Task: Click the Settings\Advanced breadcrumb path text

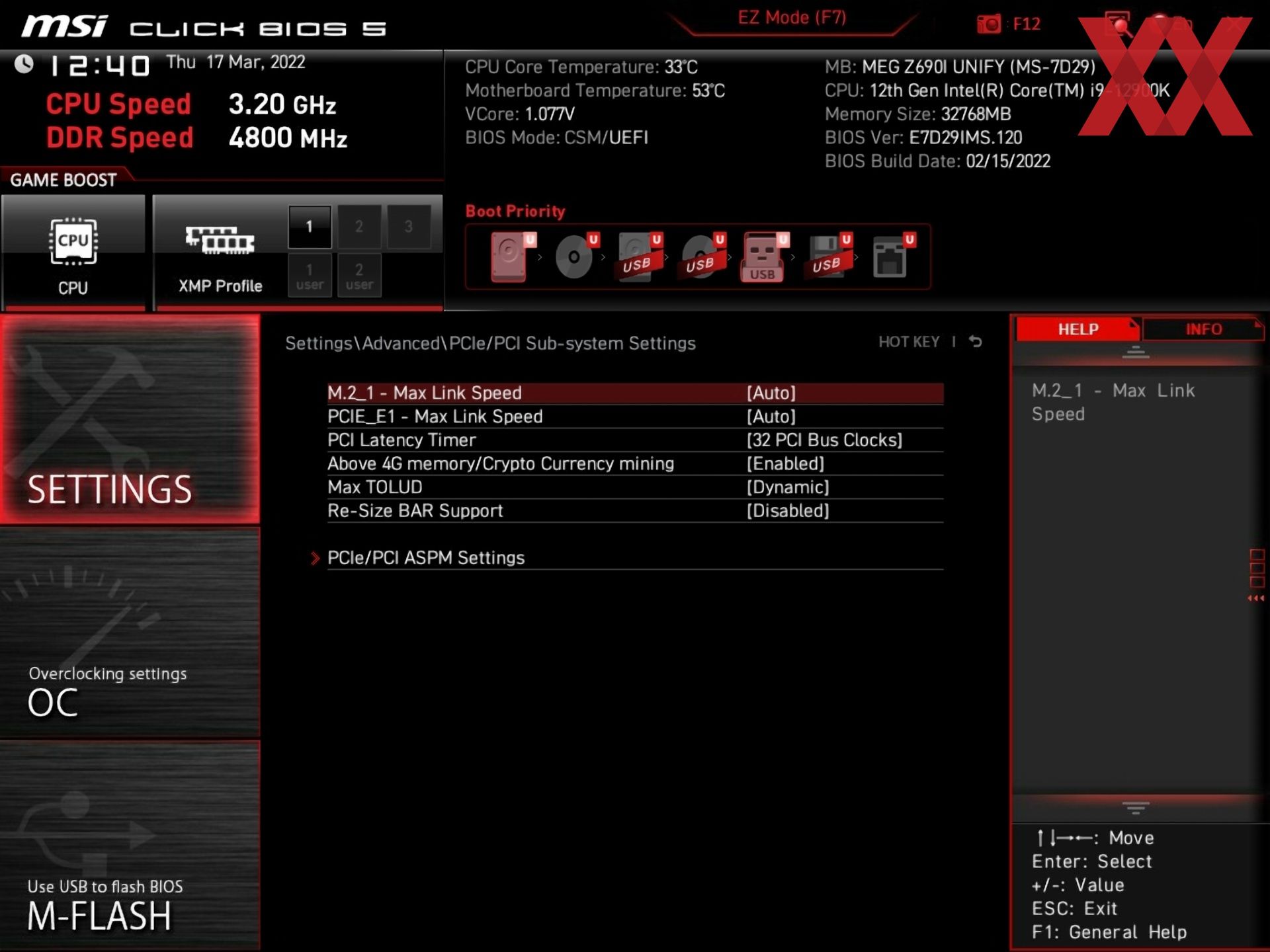Action: 490,344
